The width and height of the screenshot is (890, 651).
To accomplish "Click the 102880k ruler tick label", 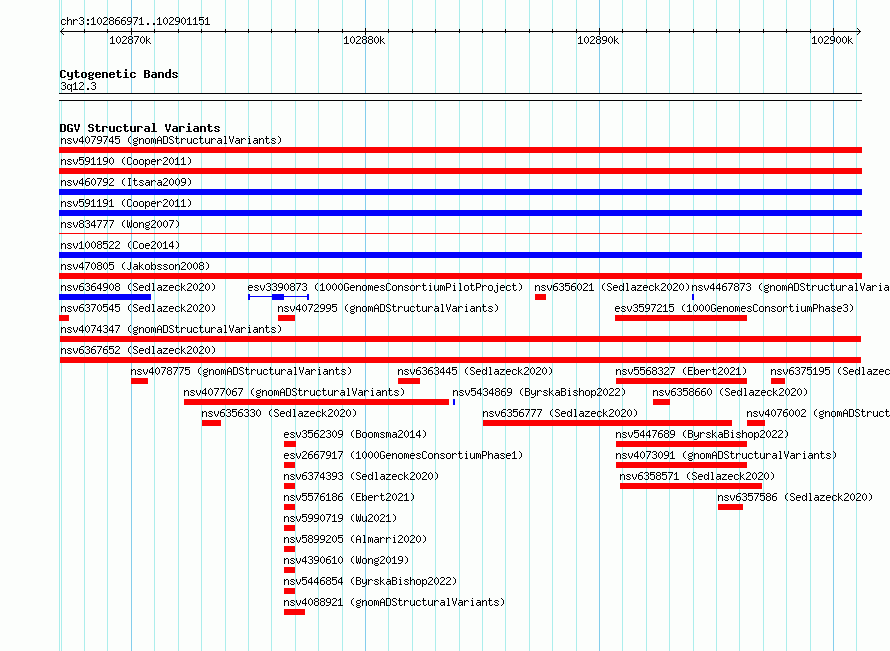I will 364,40.
